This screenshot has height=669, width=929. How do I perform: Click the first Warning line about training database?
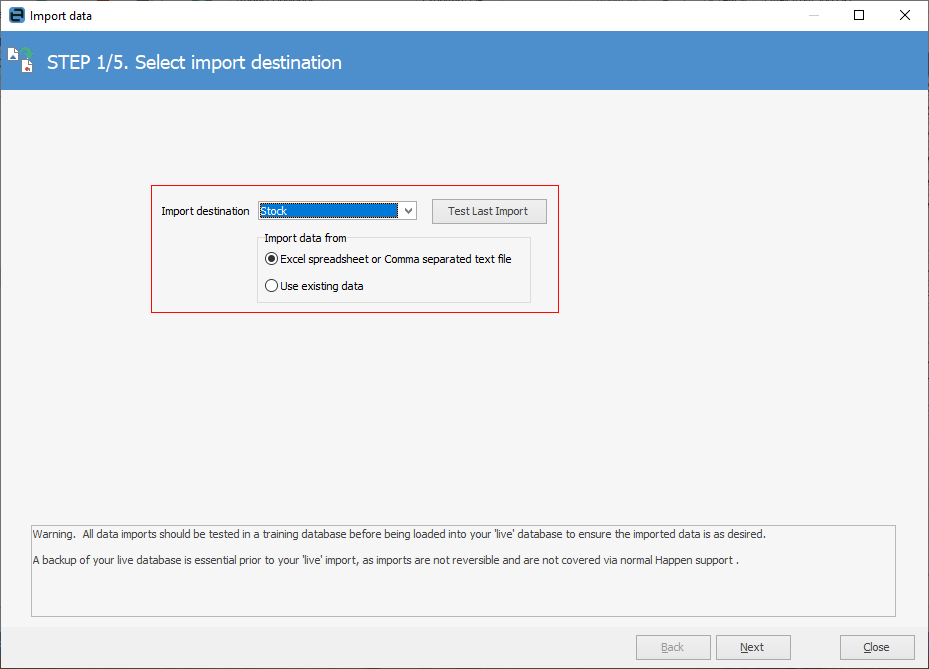399,534
